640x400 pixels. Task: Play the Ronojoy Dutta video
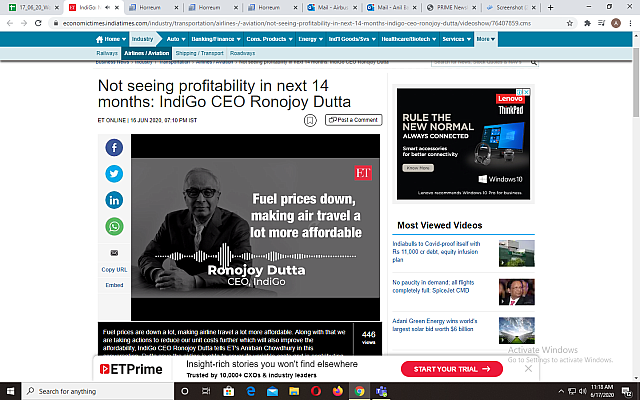click(256, 228)
